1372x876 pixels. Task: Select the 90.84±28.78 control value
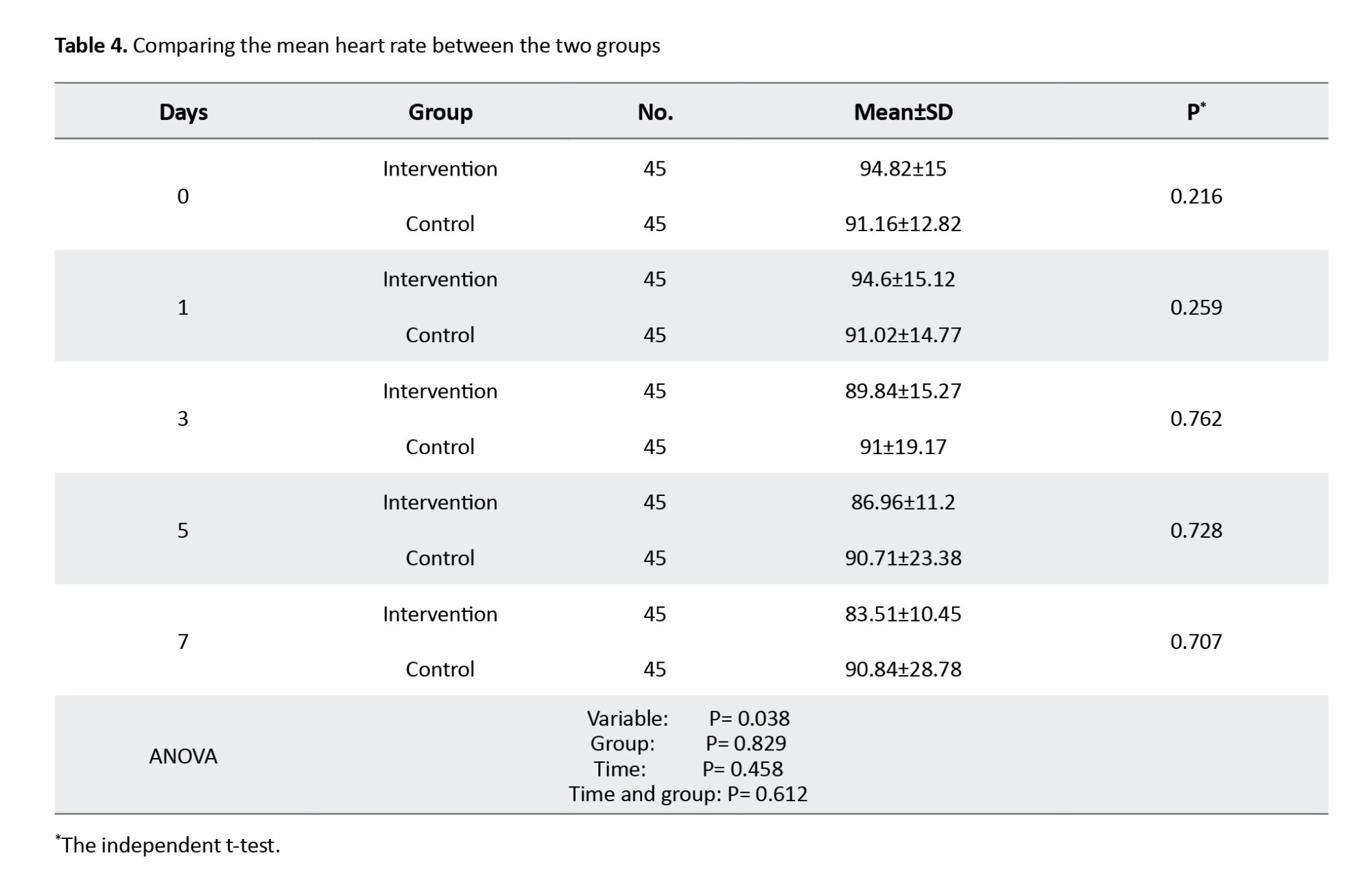click(x=903, y=669)
